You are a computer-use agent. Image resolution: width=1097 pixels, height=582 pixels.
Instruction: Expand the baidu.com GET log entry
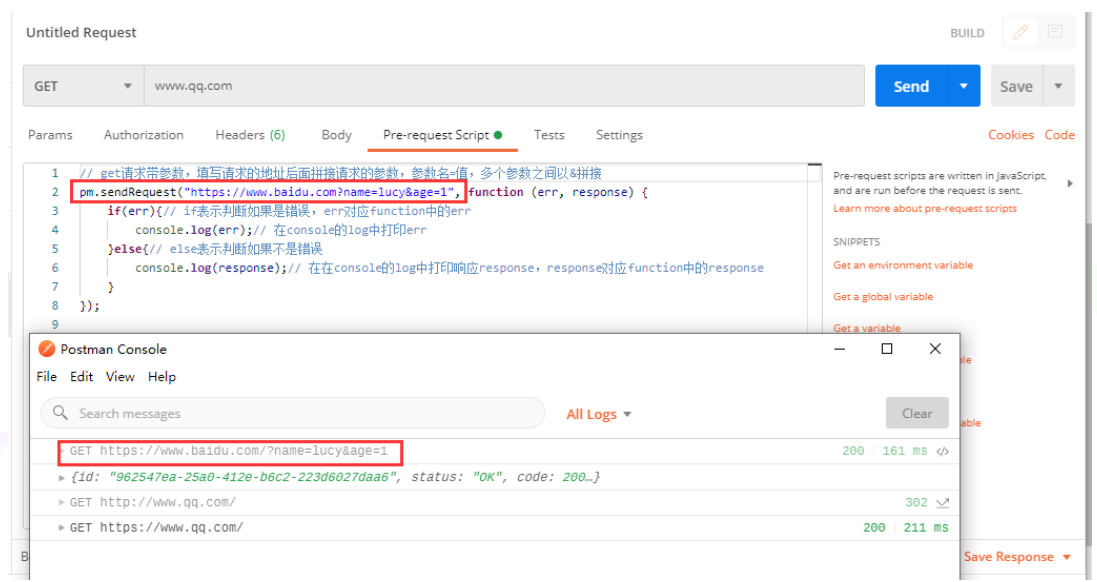tap(62, 452)
